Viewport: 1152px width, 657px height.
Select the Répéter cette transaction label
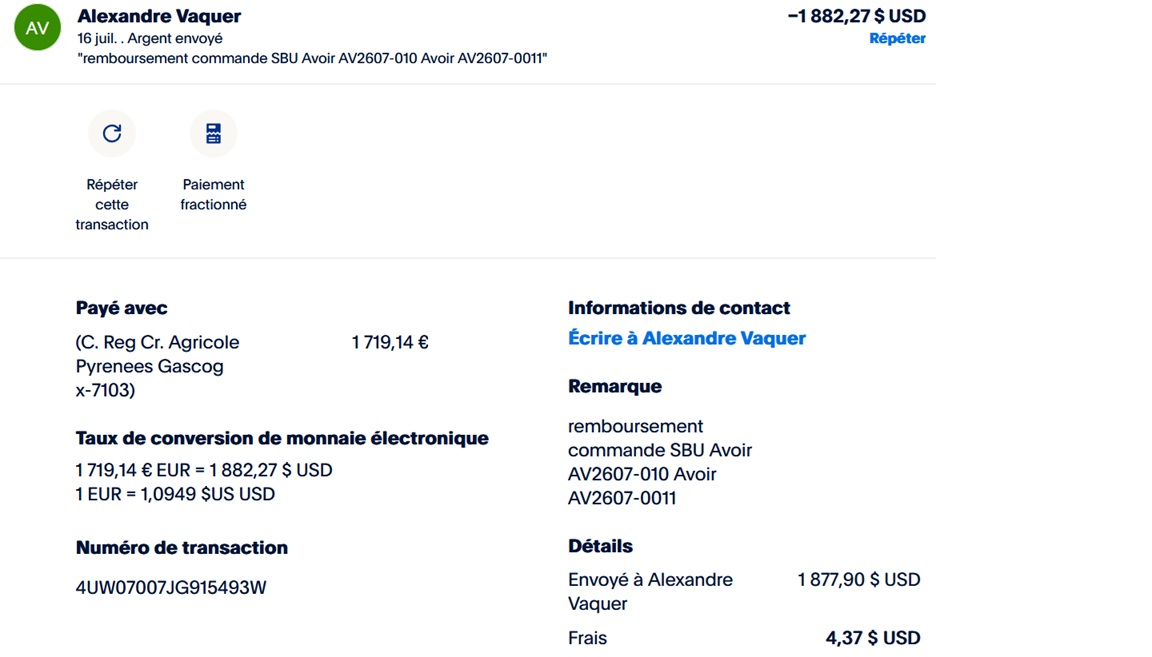(112, 204)
